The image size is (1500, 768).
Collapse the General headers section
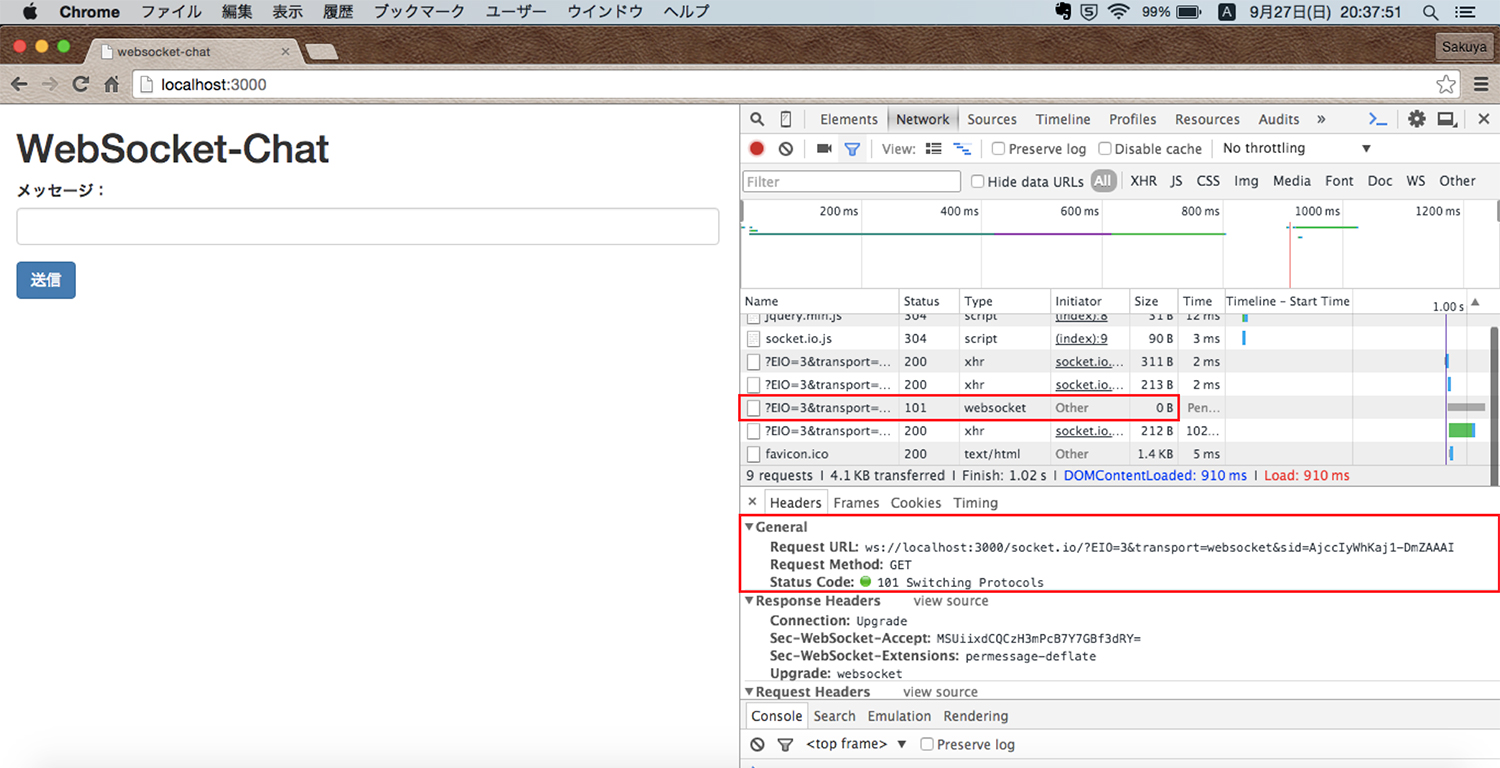[749, 527]
